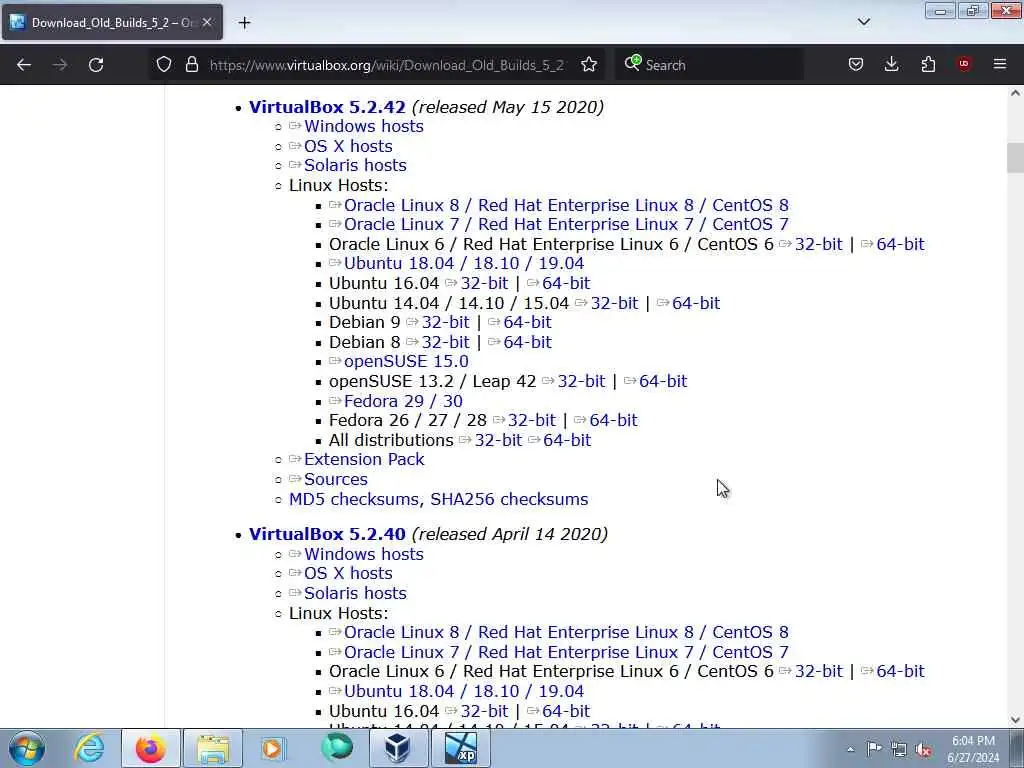The height and width of the screenshot is (768, 1024).
Task: Download Debian 9 32-bit build
Action: click(445, 322)
